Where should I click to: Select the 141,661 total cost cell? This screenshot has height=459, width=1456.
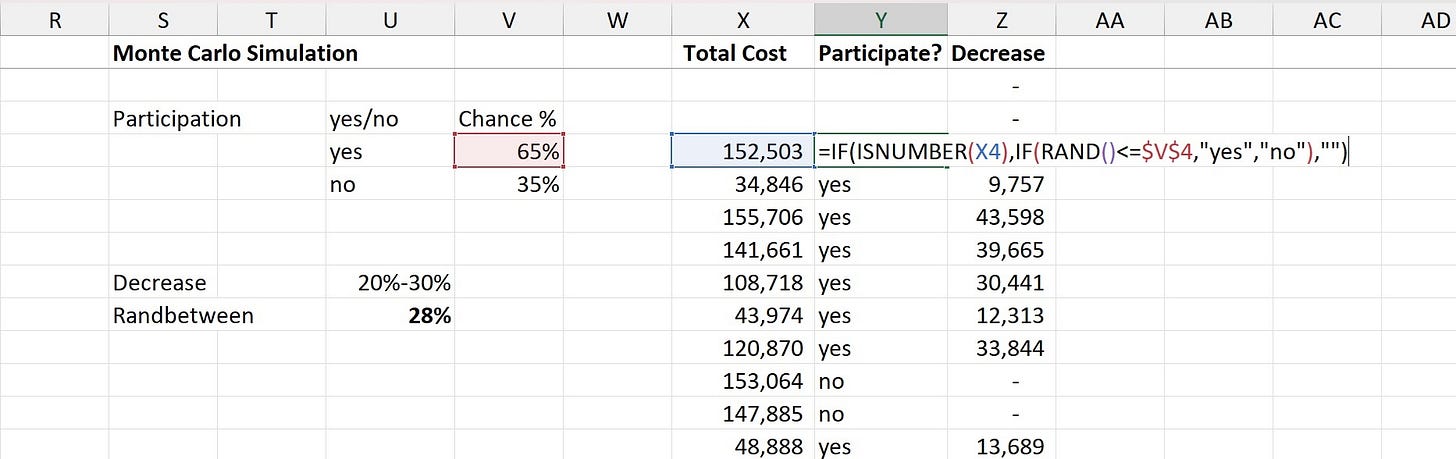point(743,250)
